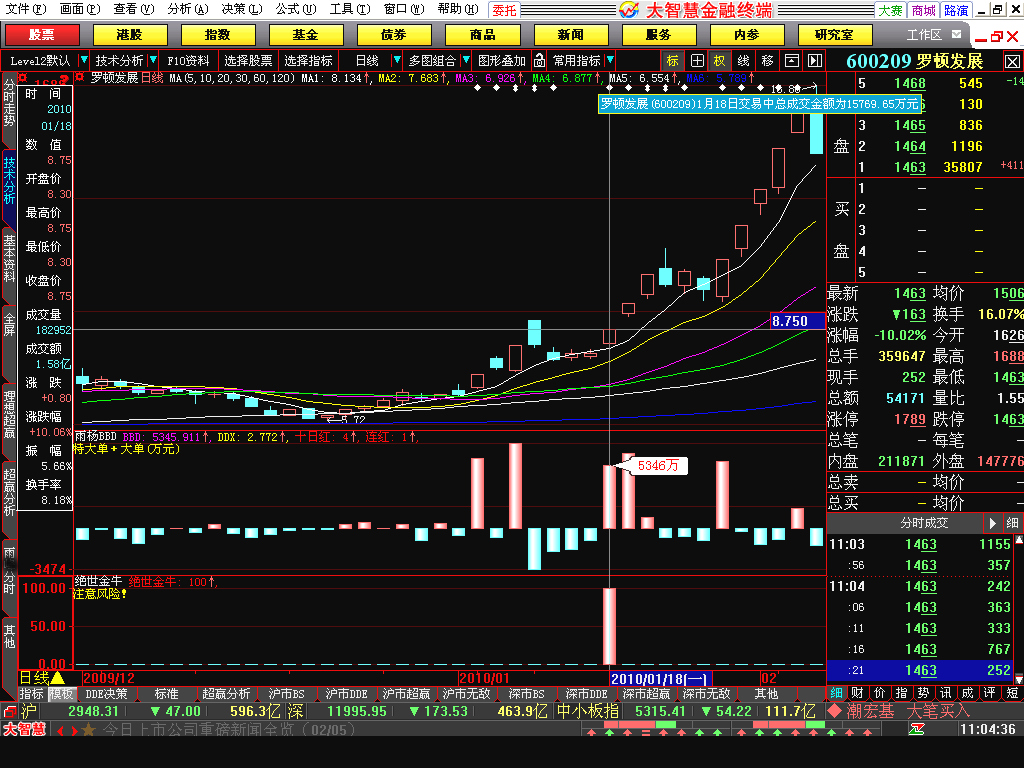Click the 委托 trading button
Image resolution: width=1024 pixels, height=768 pixels.
coord(504,10)
